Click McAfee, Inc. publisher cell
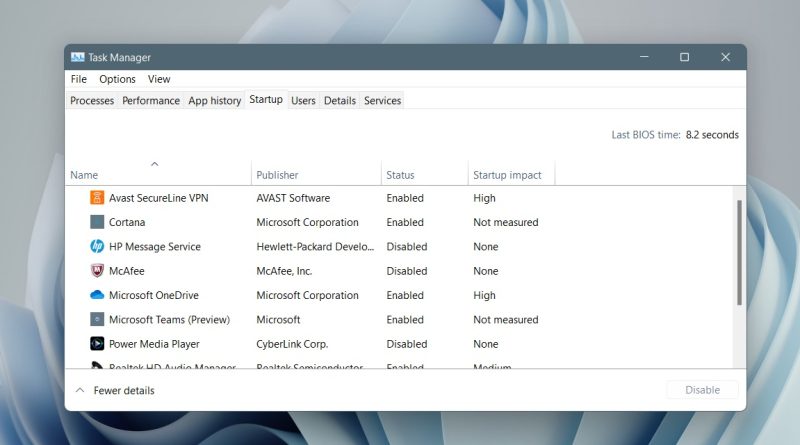The width and height of the screenshot is (800, 445). coord(284,271)
